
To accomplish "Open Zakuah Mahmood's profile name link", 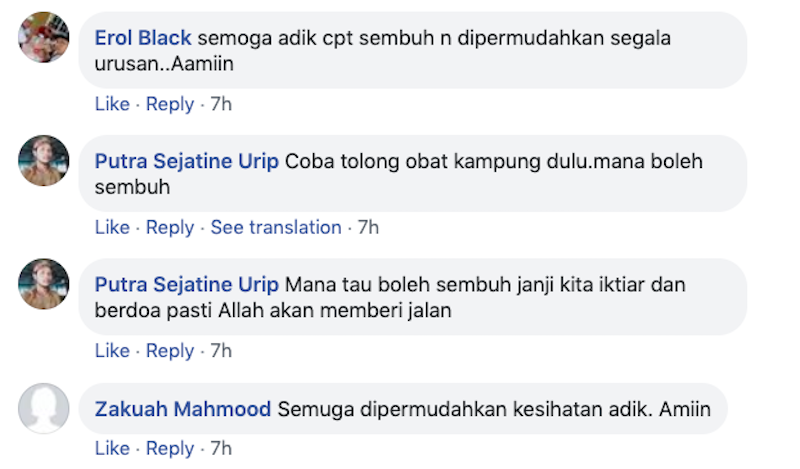I will click(x=183, y=409).
